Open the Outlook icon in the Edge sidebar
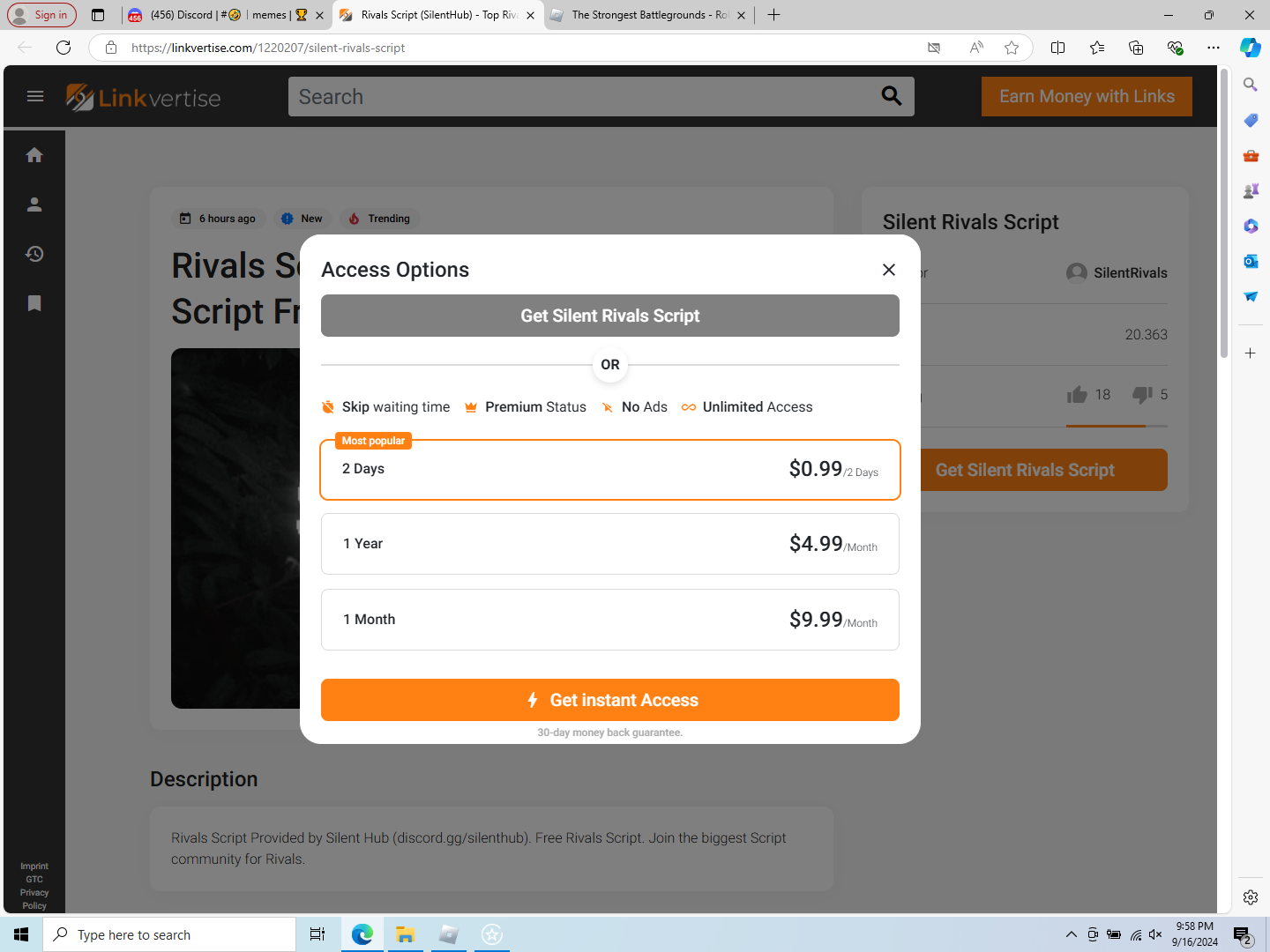The height and width of the screenshot is (952, 1270). pyautogui.click(x=1251, y=261)
